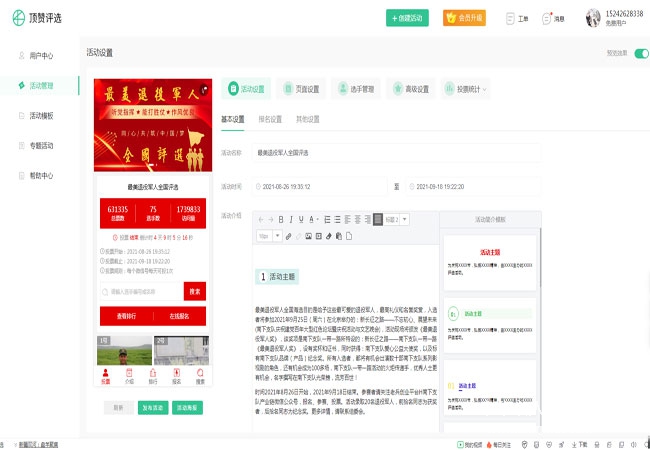
Task: Click the 顶赞评选 logo
Action: [37, 18]
